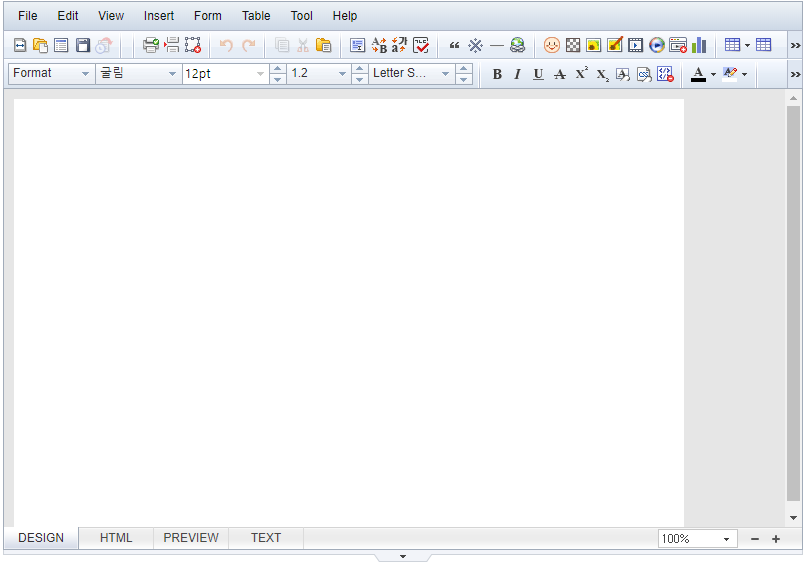The width and height of the screenshot is (804, 563).
Task: Open the View menu
Action: point(111,16)
